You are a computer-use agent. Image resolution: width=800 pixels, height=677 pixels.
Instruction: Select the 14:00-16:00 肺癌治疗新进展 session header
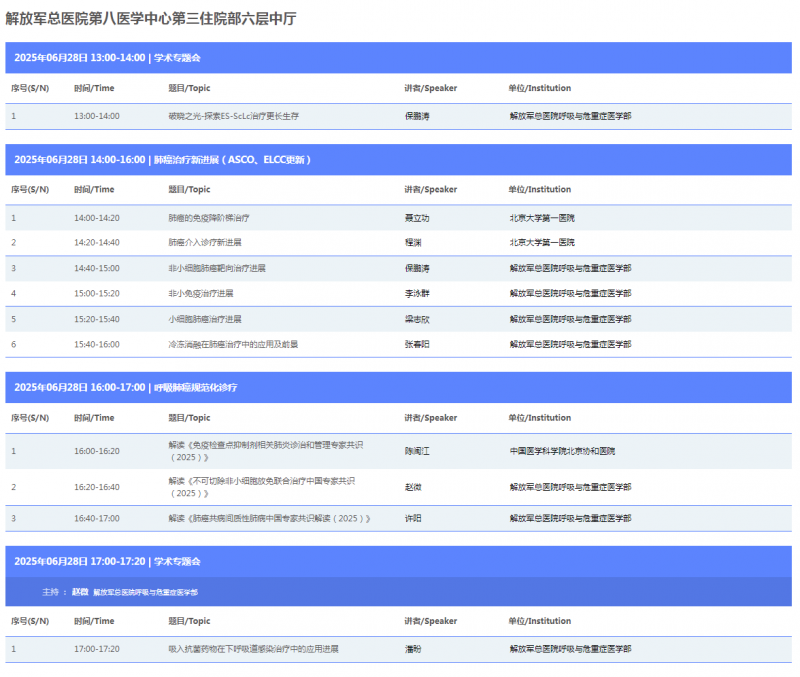pyautogui.click(x=398, y=160)
